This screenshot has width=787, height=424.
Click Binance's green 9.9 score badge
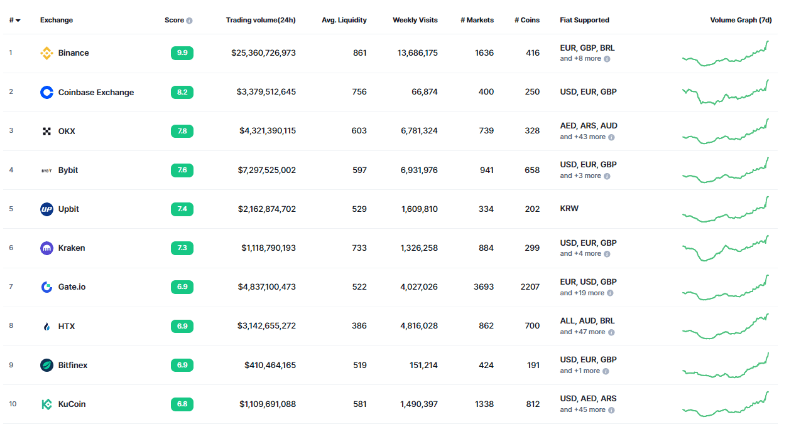pos(182,53)
